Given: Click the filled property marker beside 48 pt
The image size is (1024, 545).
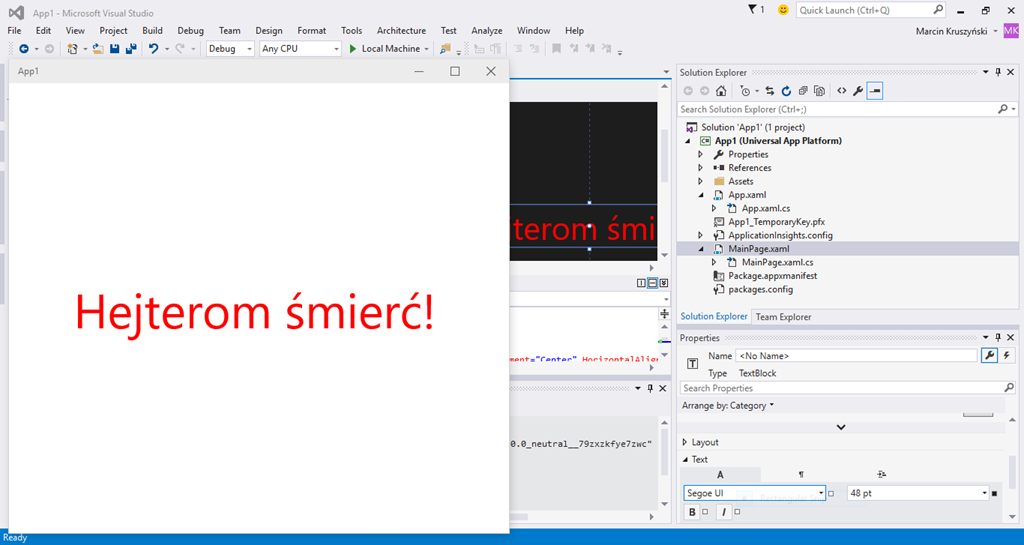Looking at the screenshot, I should [x=995, y=493].
